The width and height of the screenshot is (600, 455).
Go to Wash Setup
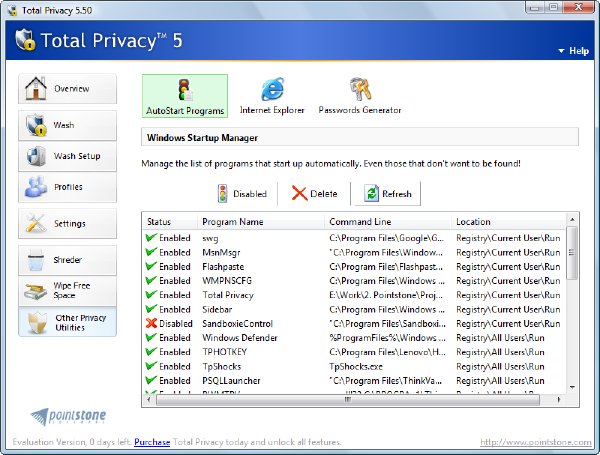(67, 156)
